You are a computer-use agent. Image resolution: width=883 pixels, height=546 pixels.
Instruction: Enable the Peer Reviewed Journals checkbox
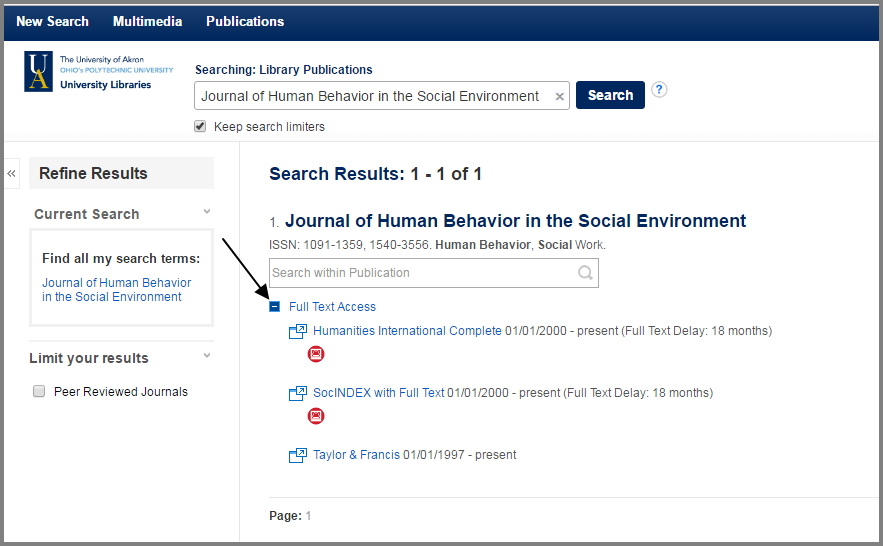pos(39,391)
